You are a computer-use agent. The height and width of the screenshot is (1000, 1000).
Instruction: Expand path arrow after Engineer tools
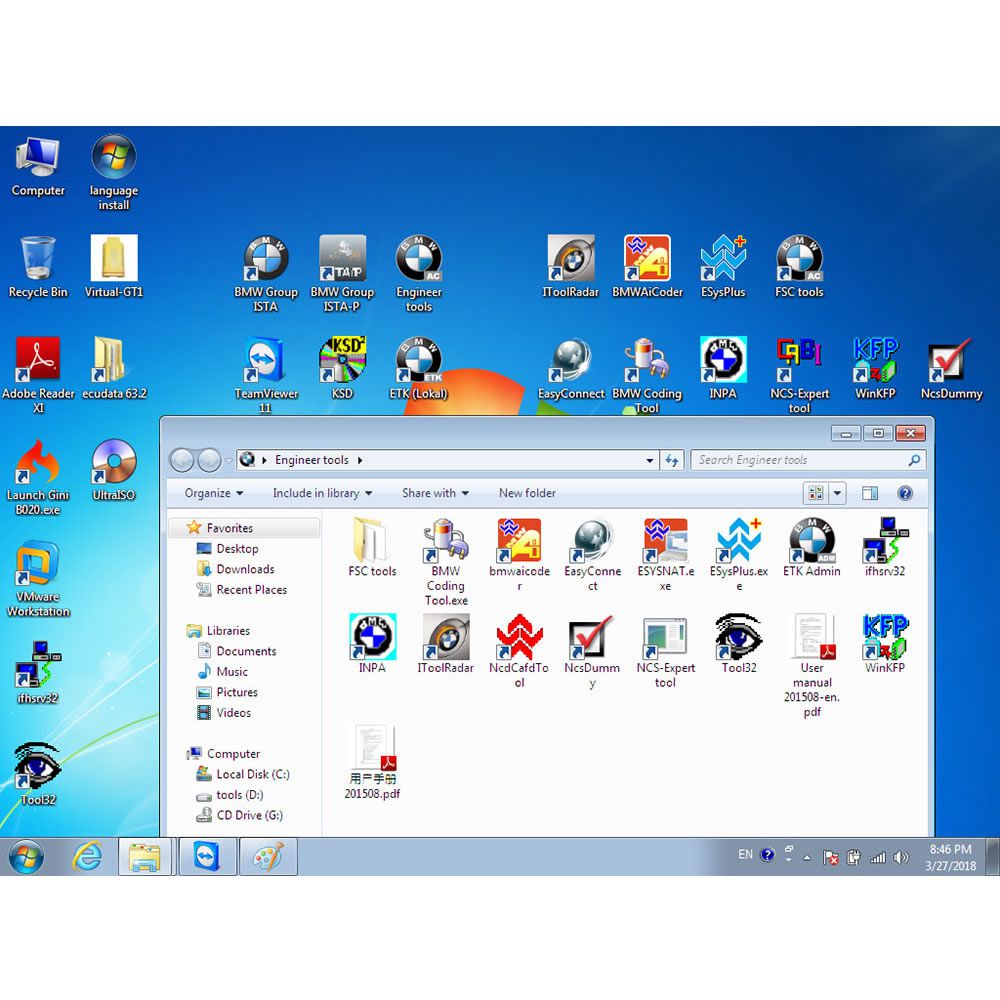tap(360, 460)
